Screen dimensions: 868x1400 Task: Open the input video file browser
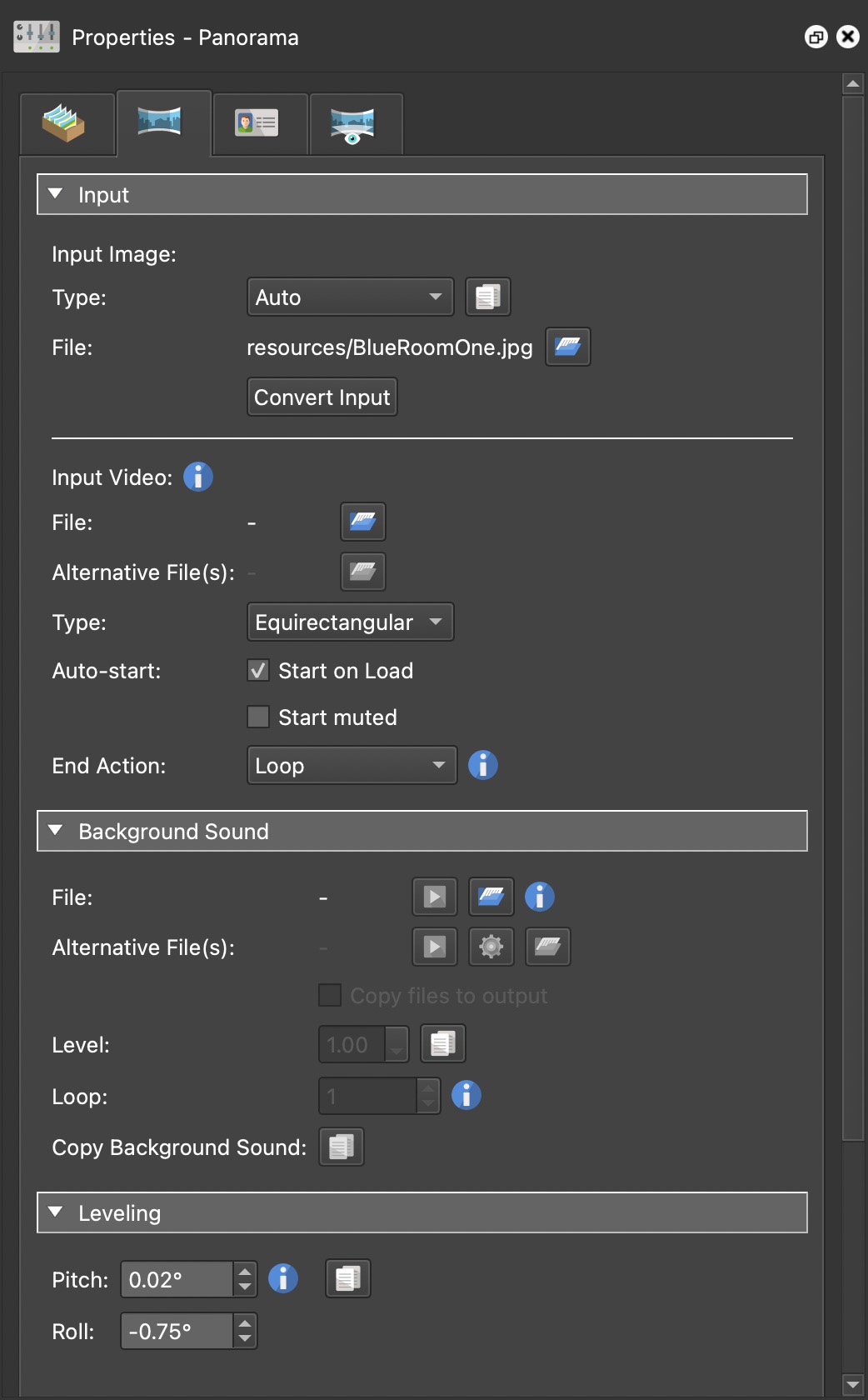(x=362, y=522)
